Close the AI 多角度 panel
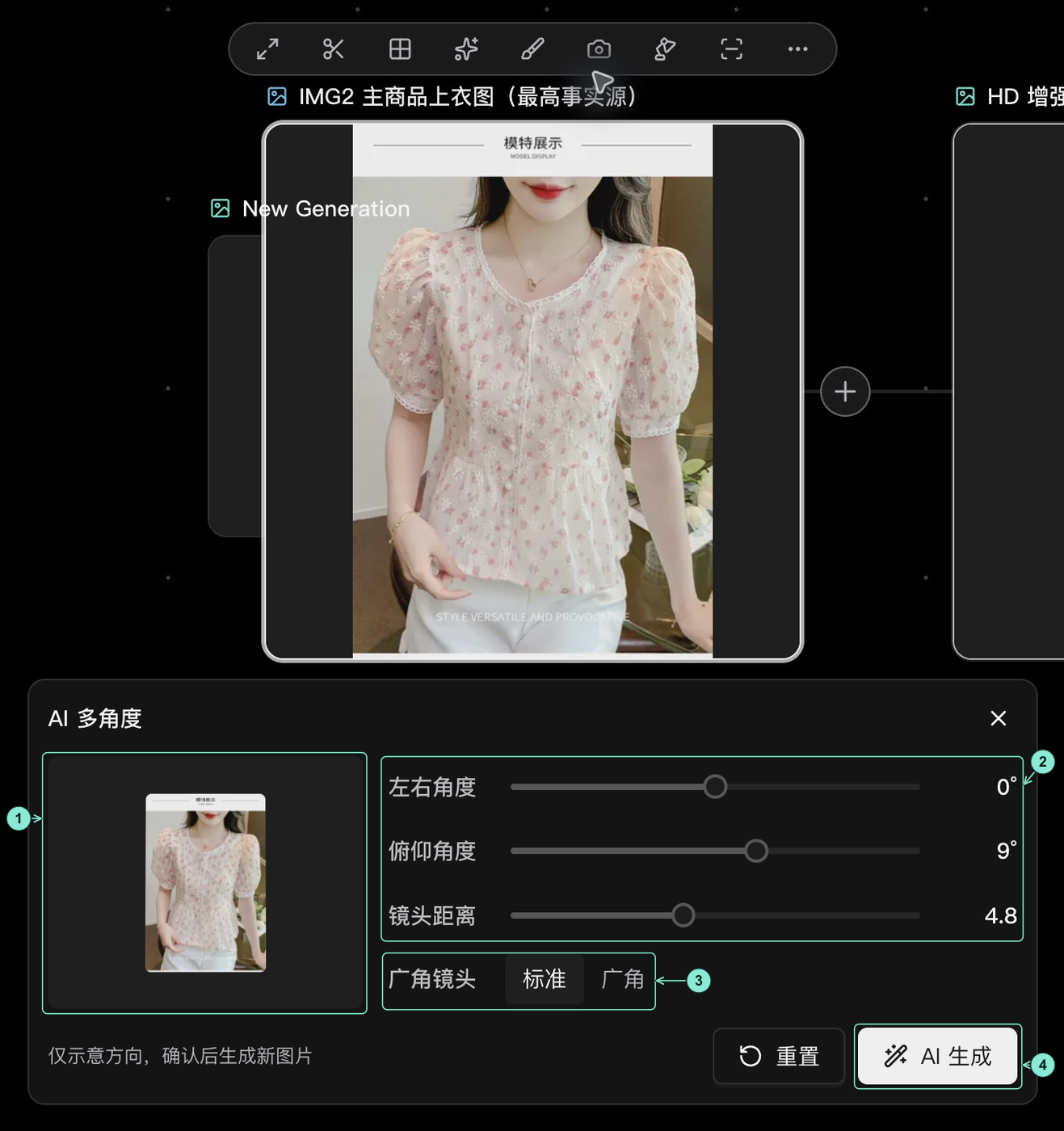 (x=999, y=718)
